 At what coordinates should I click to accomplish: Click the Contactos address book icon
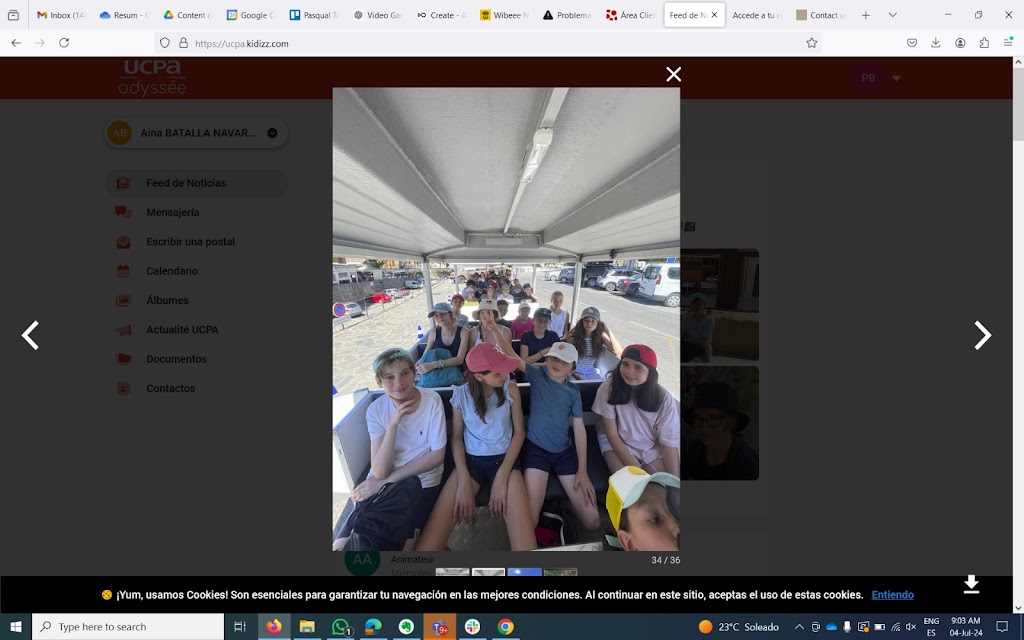point(123,389)
